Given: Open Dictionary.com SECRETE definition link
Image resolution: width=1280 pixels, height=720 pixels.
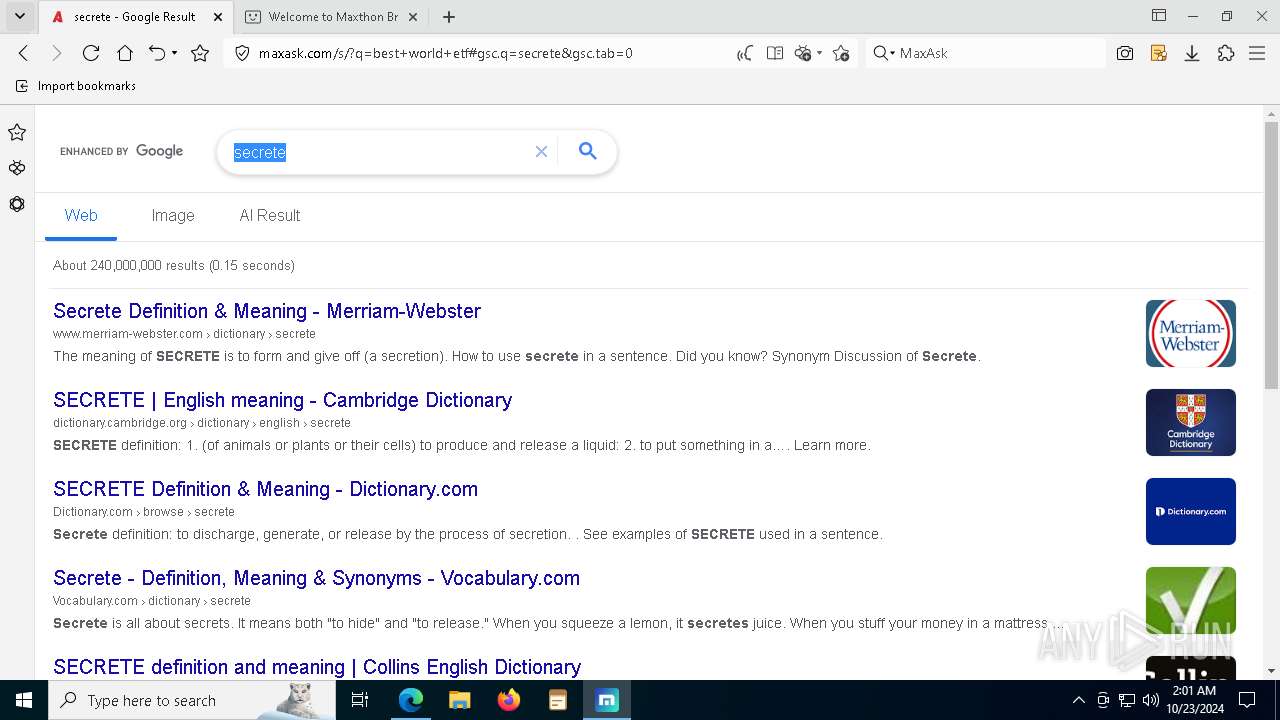Looking at the screenshot, I should pyautogui.click(x=265, y=489).
